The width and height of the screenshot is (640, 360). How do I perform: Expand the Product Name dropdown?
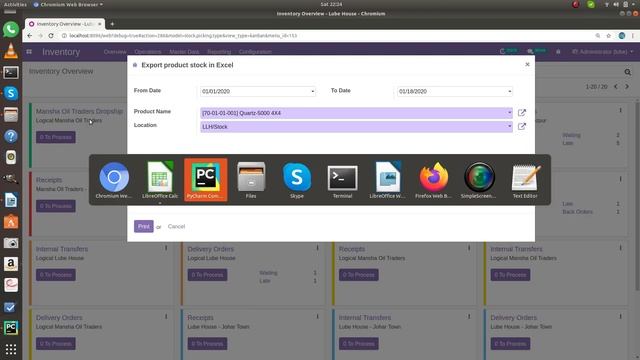tap(509, 113)
